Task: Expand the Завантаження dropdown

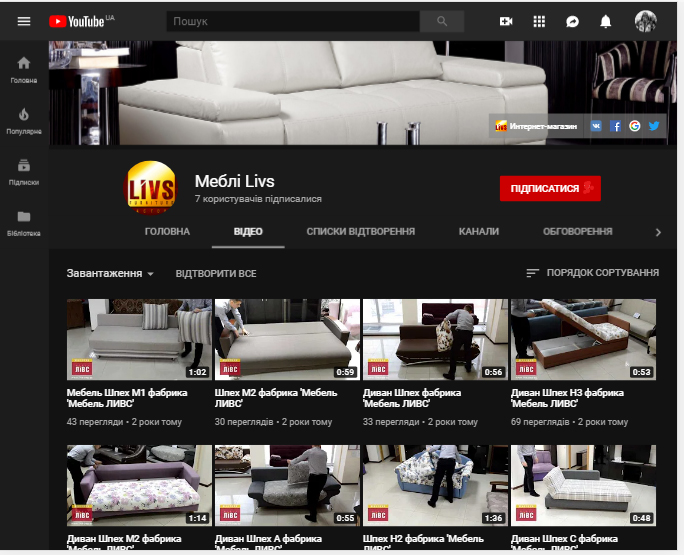Action: pos(110,273)
